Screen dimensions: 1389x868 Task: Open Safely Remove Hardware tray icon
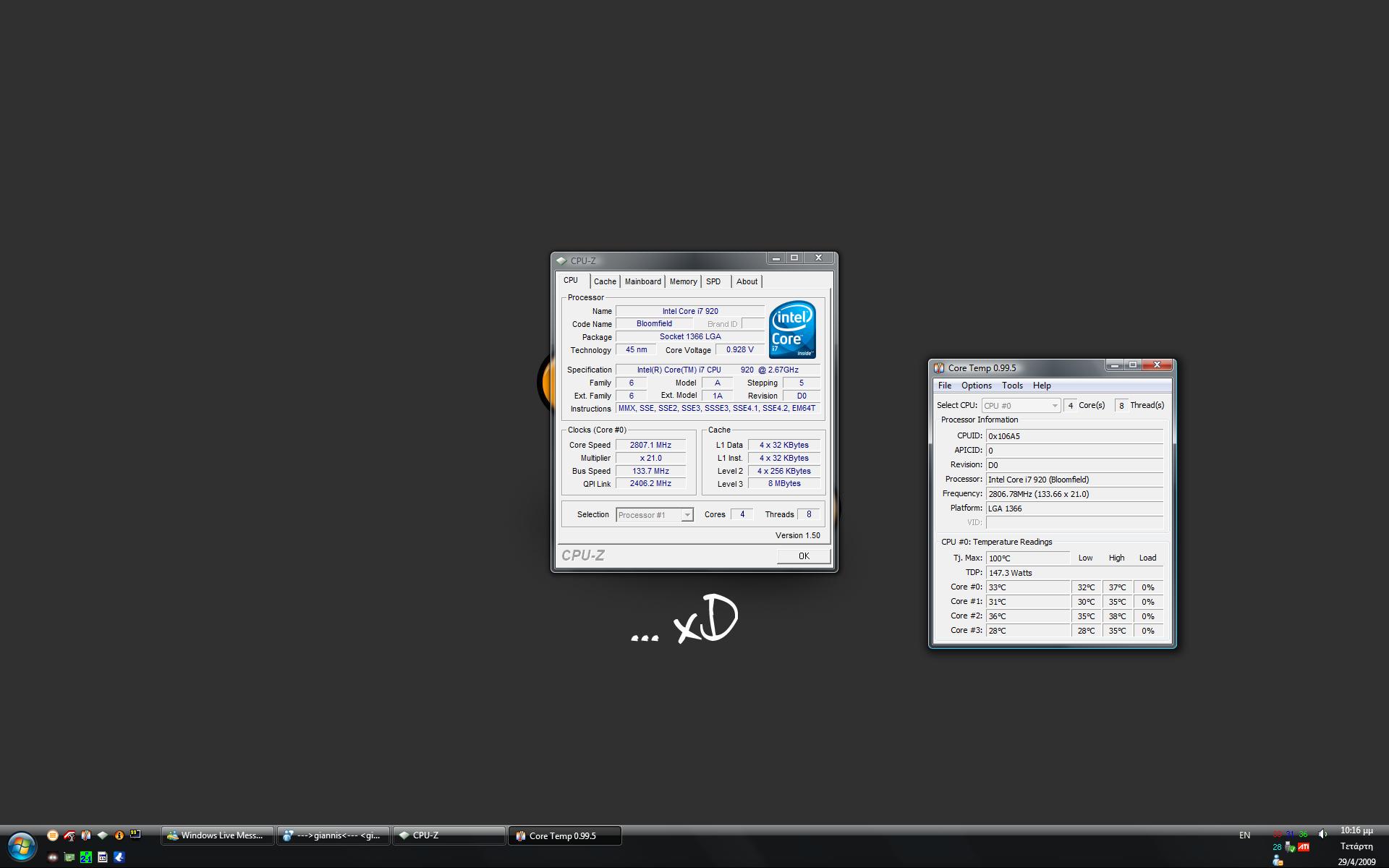[1290, 847]
